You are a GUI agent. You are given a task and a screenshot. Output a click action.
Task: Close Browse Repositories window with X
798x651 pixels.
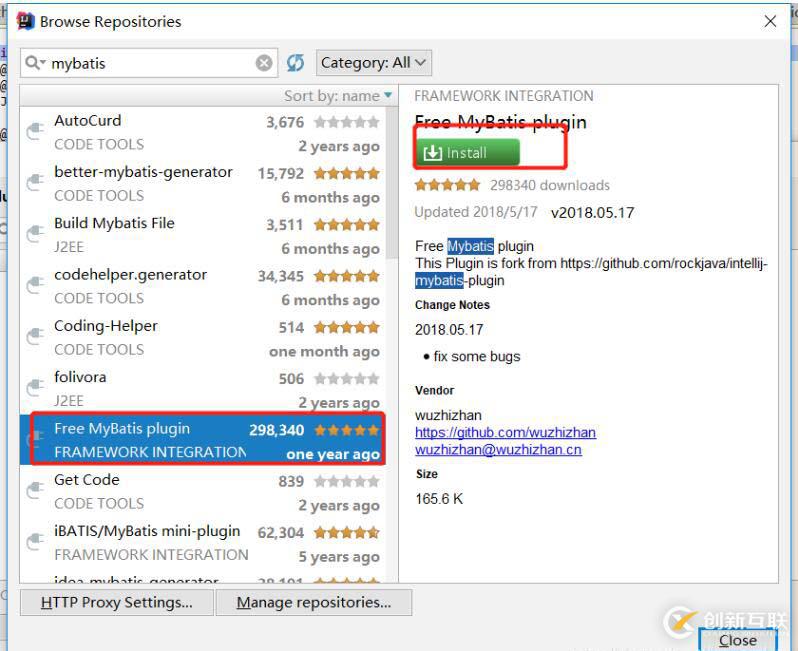(770, 21)
